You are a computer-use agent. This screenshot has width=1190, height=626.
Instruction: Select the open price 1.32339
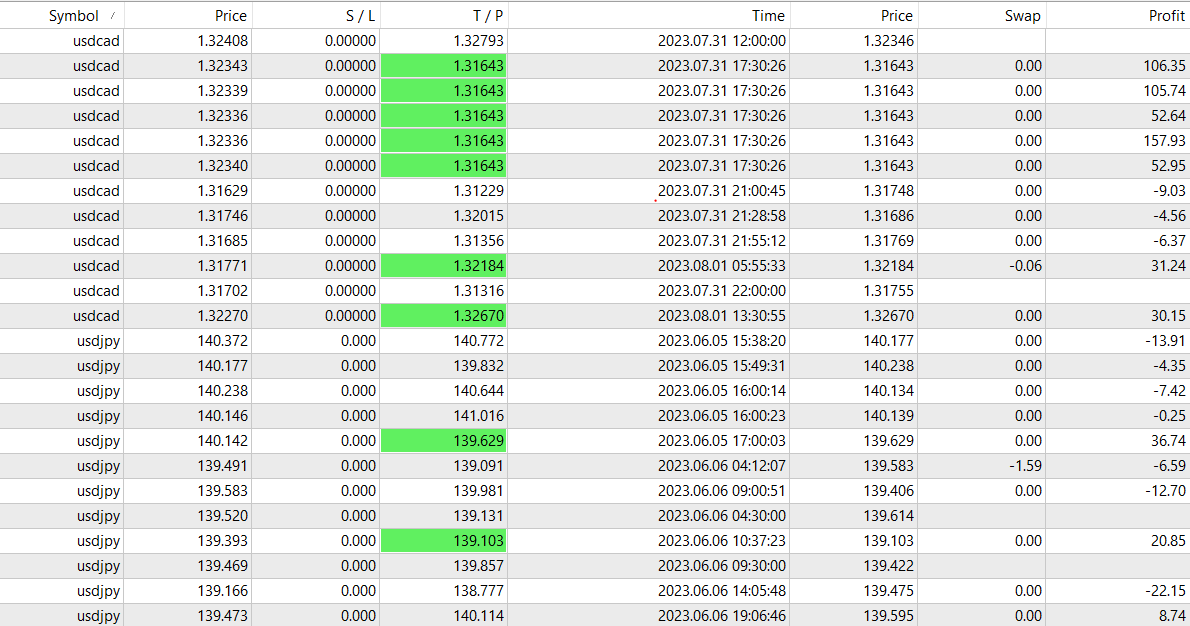(x=222, y=91)
